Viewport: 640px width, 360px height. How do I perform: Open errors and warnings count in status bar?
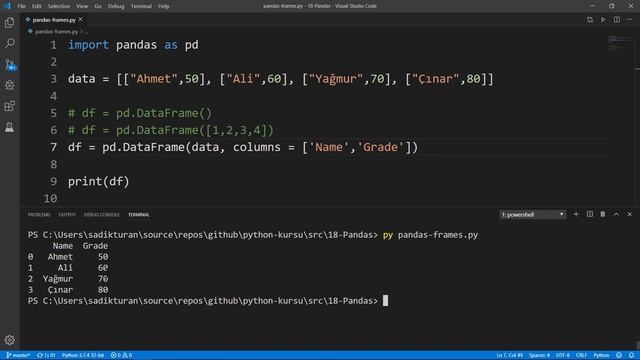pos(121,355)
